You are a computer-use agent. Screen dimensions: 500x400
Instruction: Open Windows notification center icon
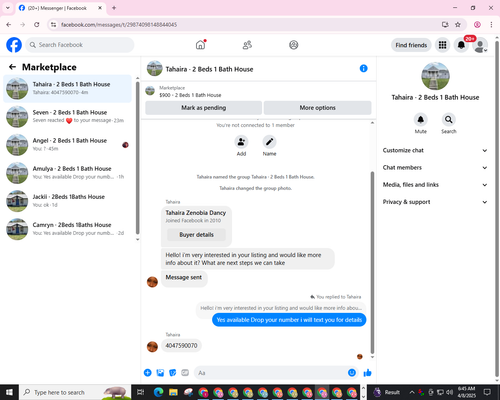(x=487, y=392)
